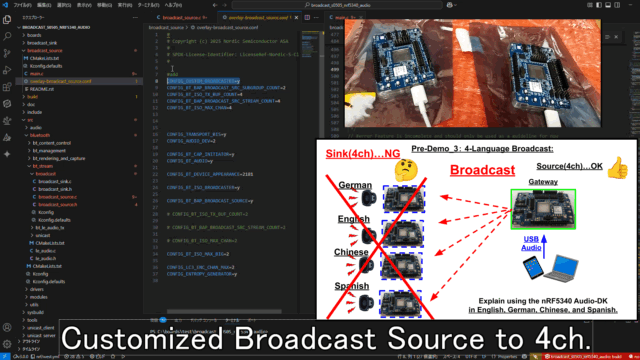
Task: Click the editor horizontal scrollbar
Action: point(224,311)
